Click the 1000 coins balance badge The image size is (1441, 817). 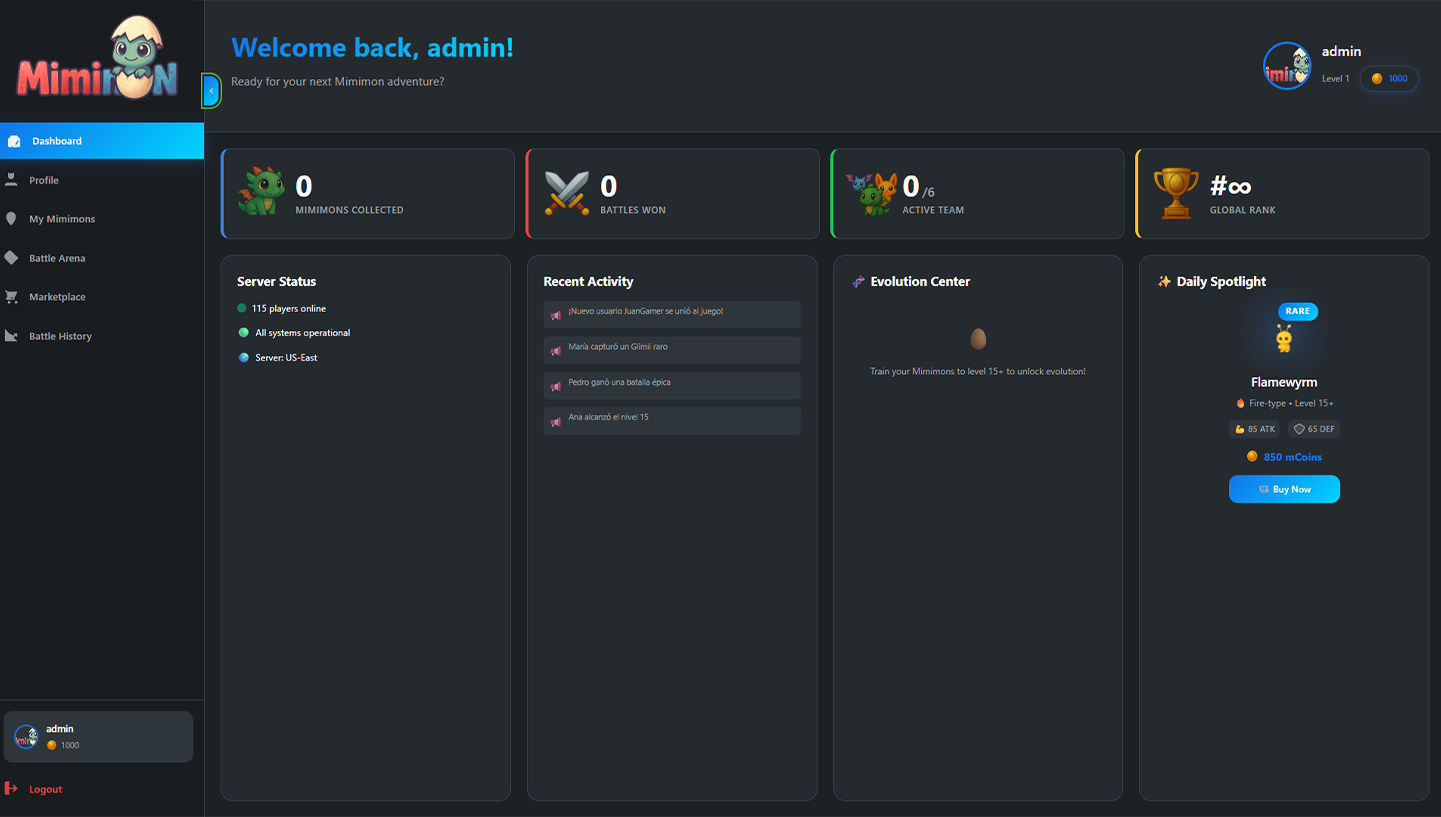(x=1389, y=79)
